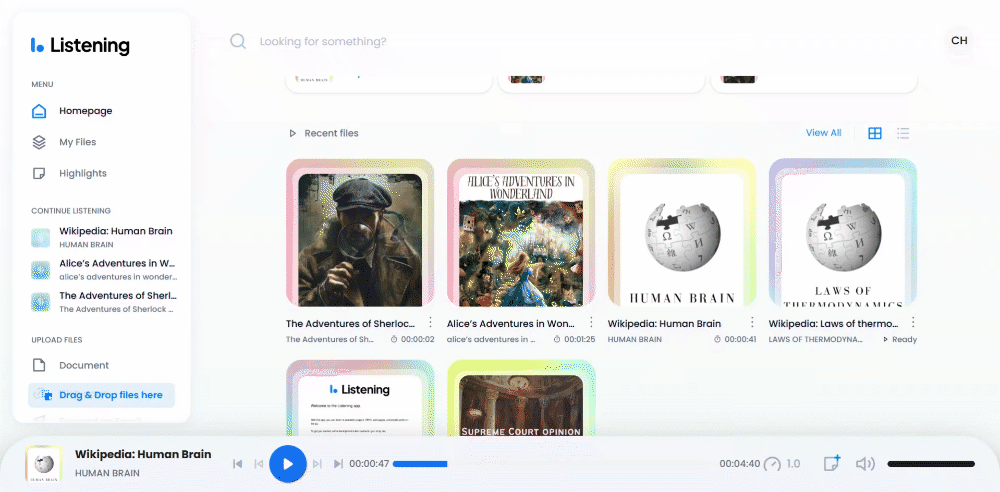Click the Ready status on the thermodynamics card
1000x492 pixels.
coord(900,339)
